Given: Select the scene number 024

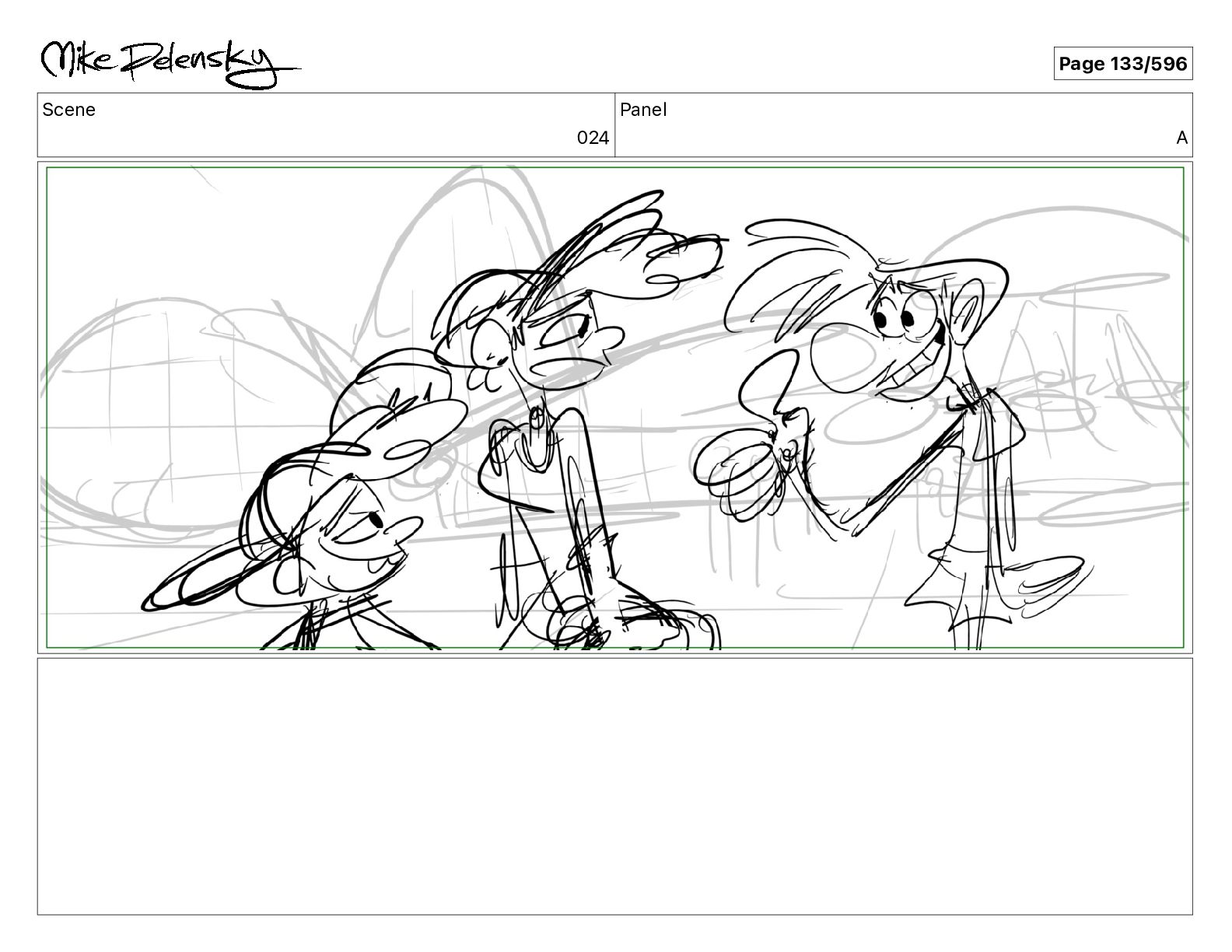Looking at the screenshot, I should tap(593, 138).
